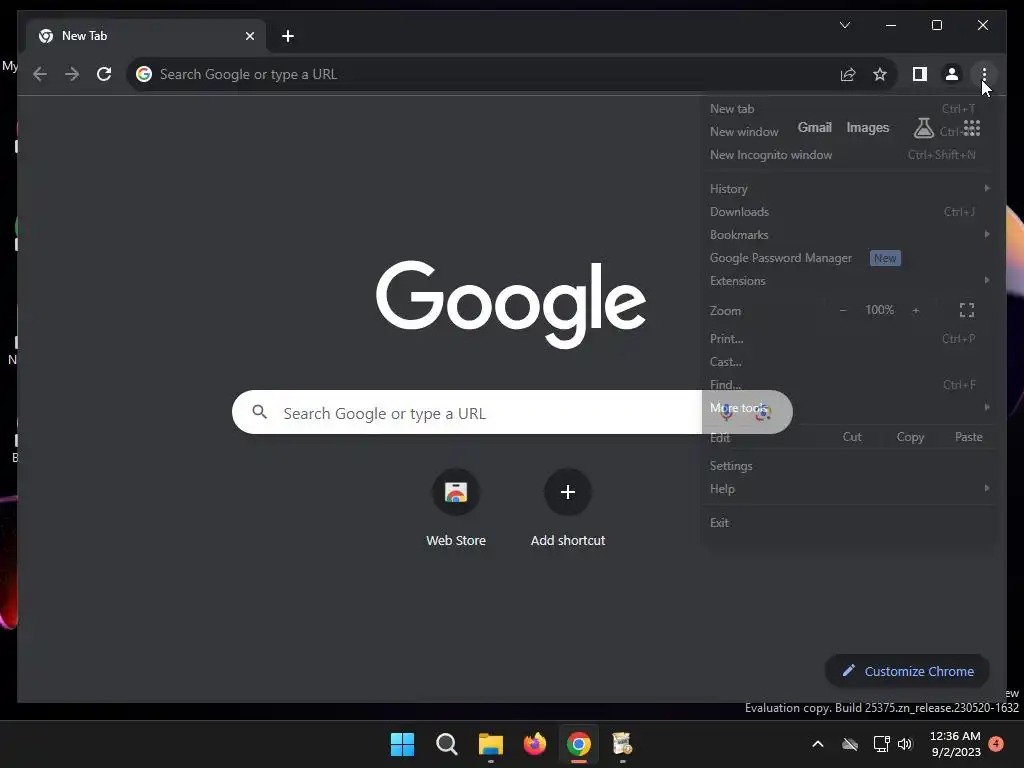Image resolution: width=1024 pixels, height=768 pixels.
Task: Click the network display tray icon
Action: coord(881,744)
